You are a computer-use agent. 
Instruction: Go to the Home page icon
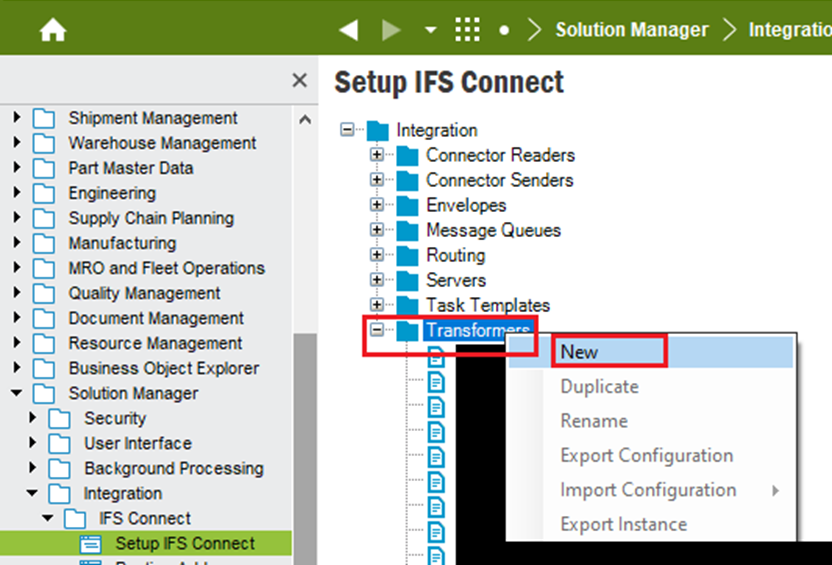(53, 30)
